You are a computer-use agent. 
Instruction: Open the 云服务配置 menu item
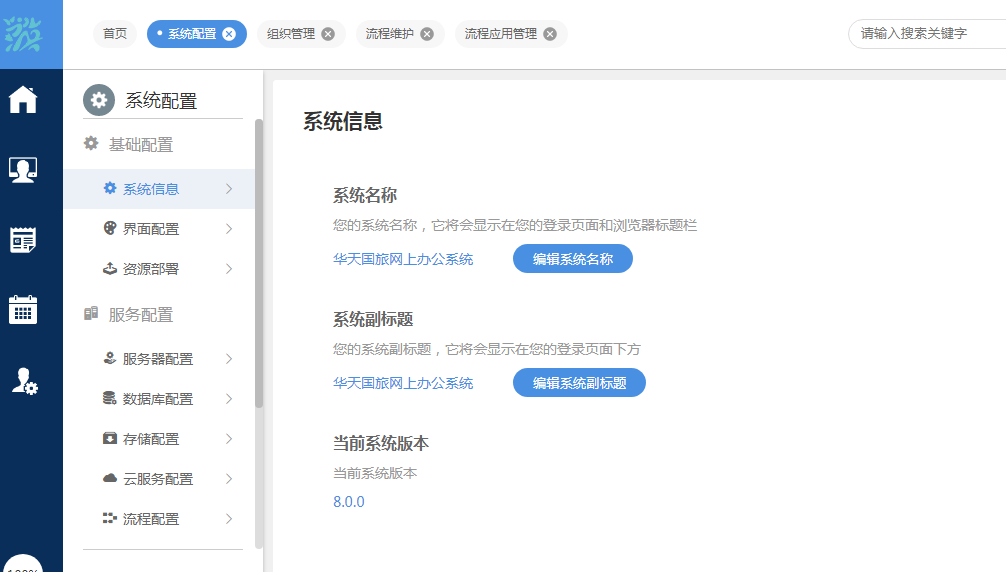[x=159, y=479]
